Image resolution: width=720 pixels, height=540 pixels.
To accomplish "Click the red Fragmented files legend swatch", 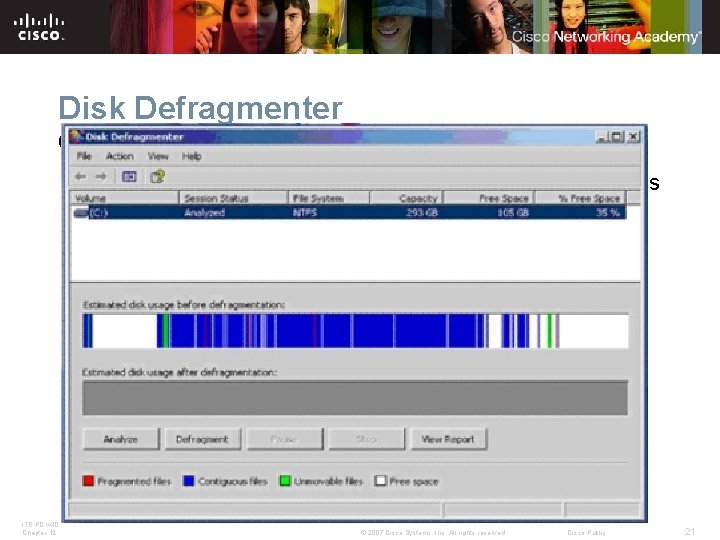I will click(88, 481).
